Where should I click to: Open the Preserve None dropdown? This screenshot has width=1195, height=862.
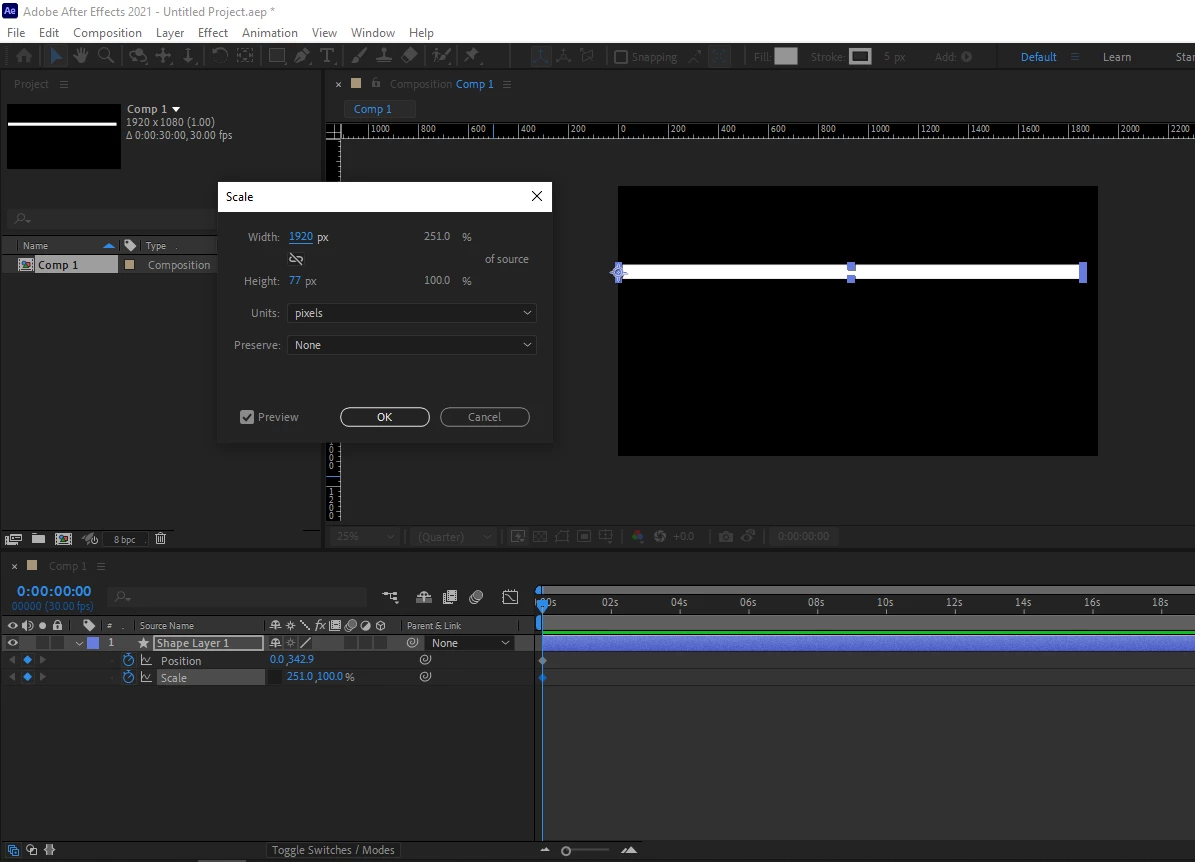tap(412, 345)
